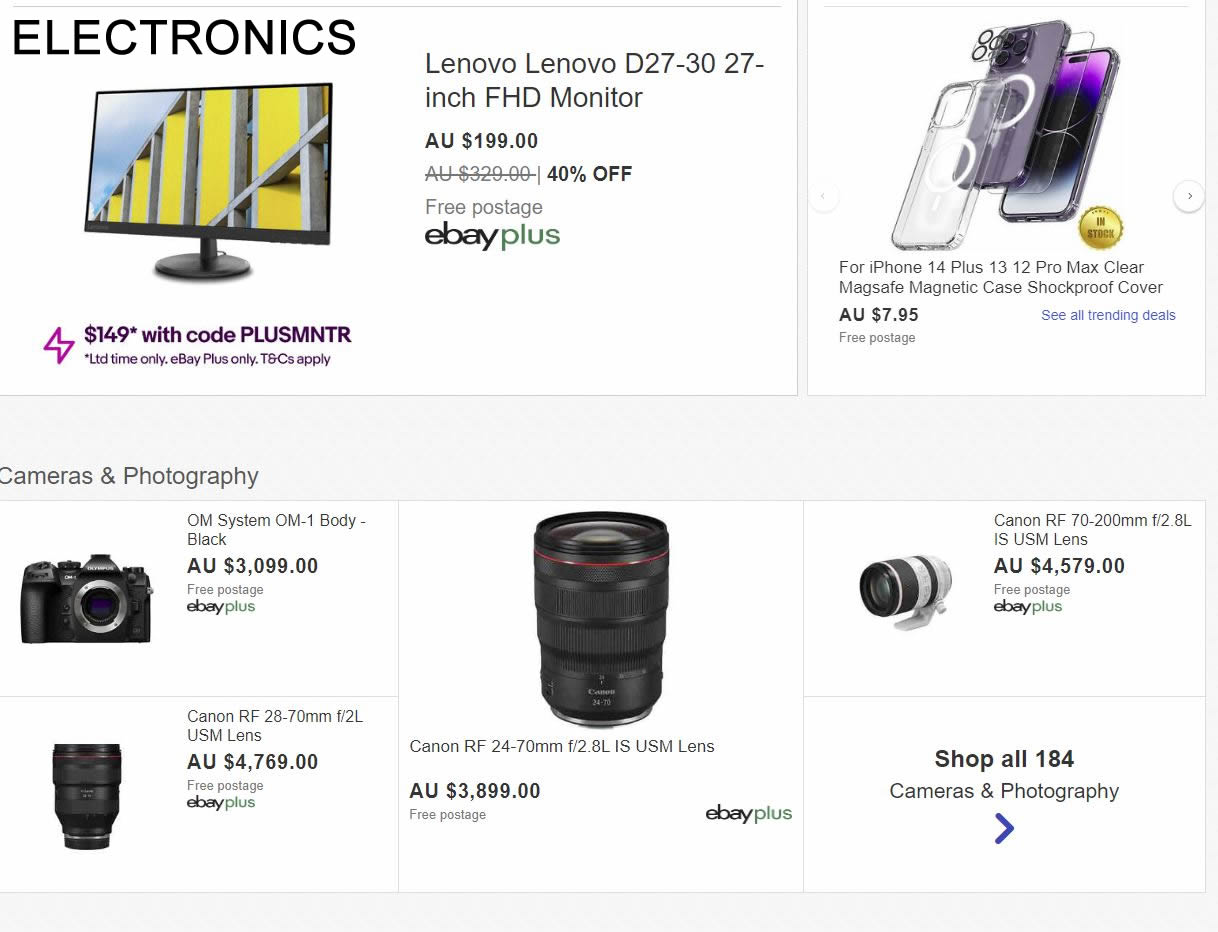Click eBay Plus logo on Canon RF 24-70mm
The height and width of the screenshot is (932, 1218).
coord(748,814)
